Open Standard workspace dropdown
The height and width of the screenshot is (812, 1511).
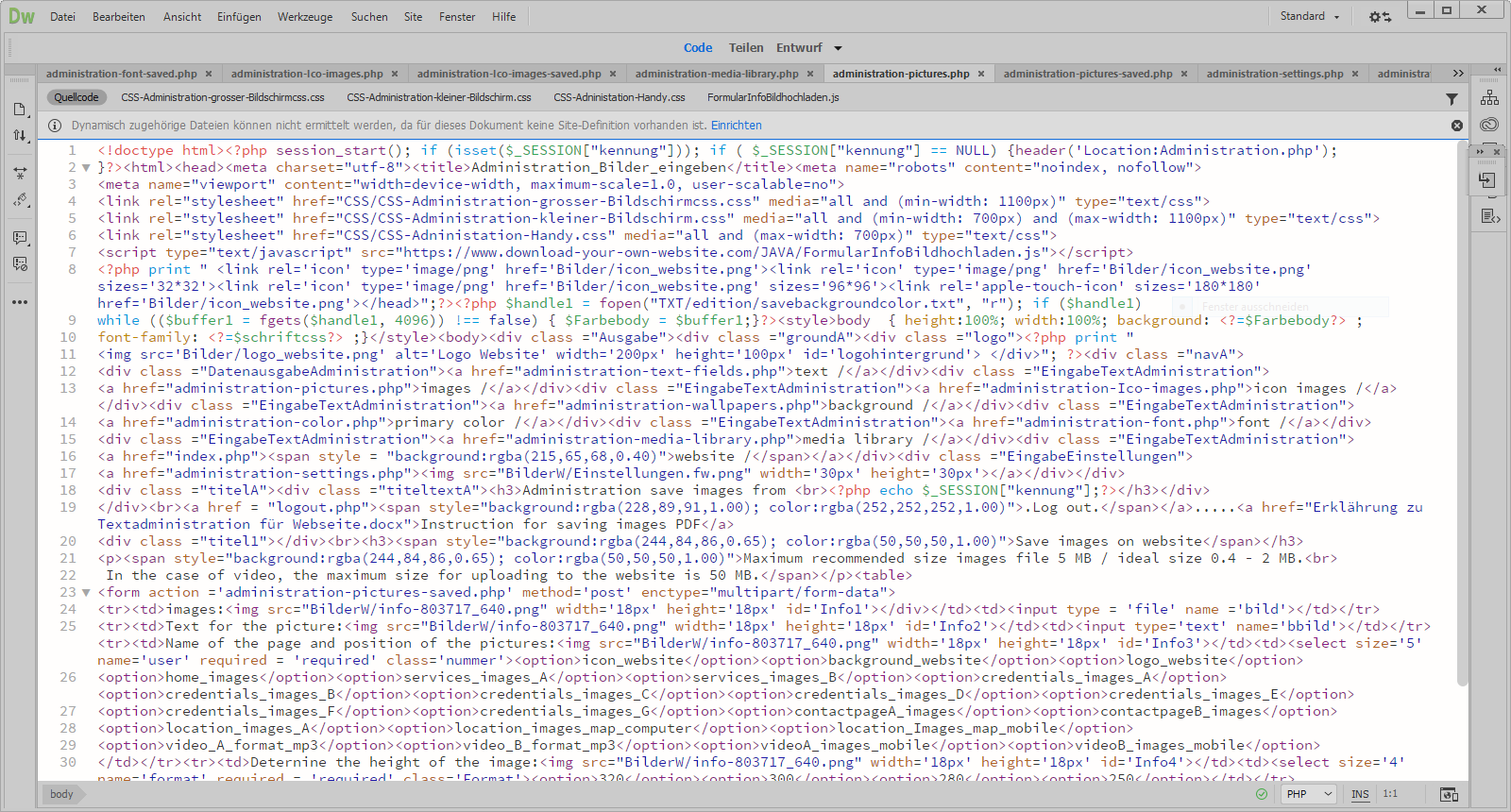(1311, 16)
